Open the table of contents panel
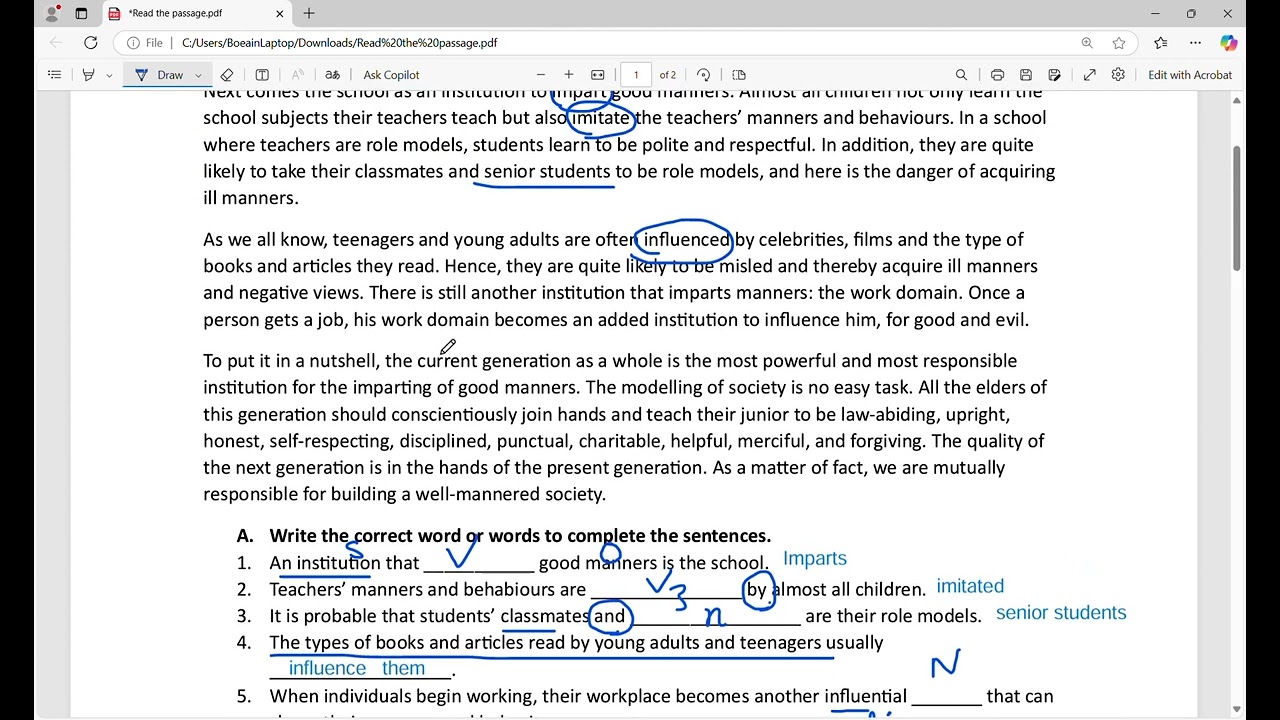The width and height of the screenshot is (1280, 720). [54, 75]
